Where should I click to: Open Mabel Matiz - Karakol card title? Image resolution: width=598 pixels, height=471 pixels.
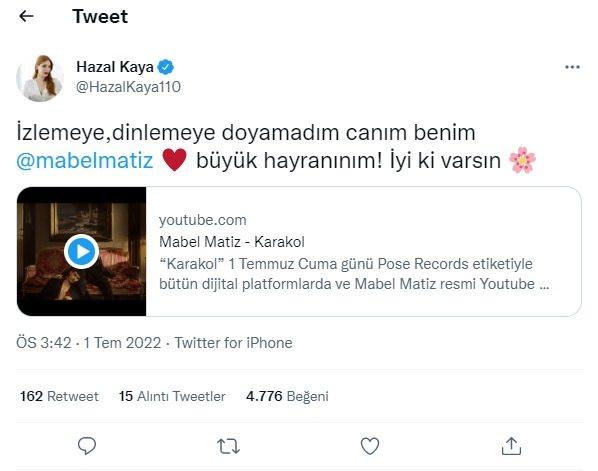pyautogui.click(x=232, y=242)
